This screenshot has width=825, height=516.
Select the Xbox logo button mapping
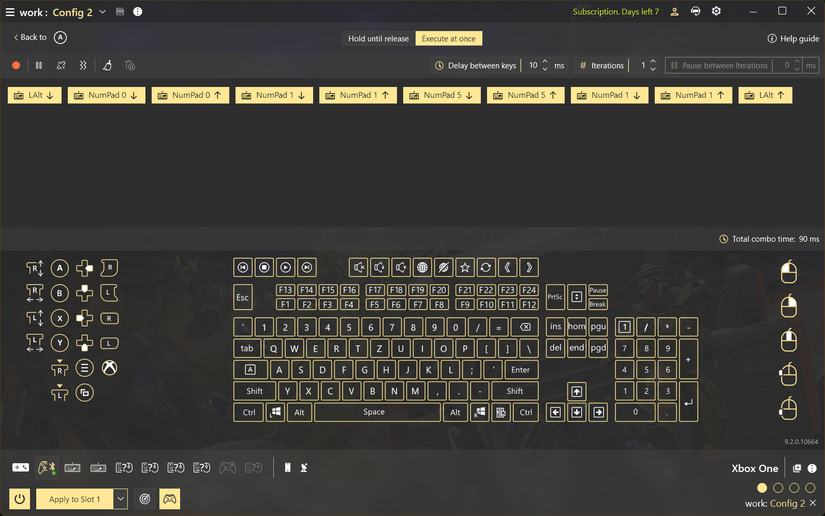click(109, 368)
